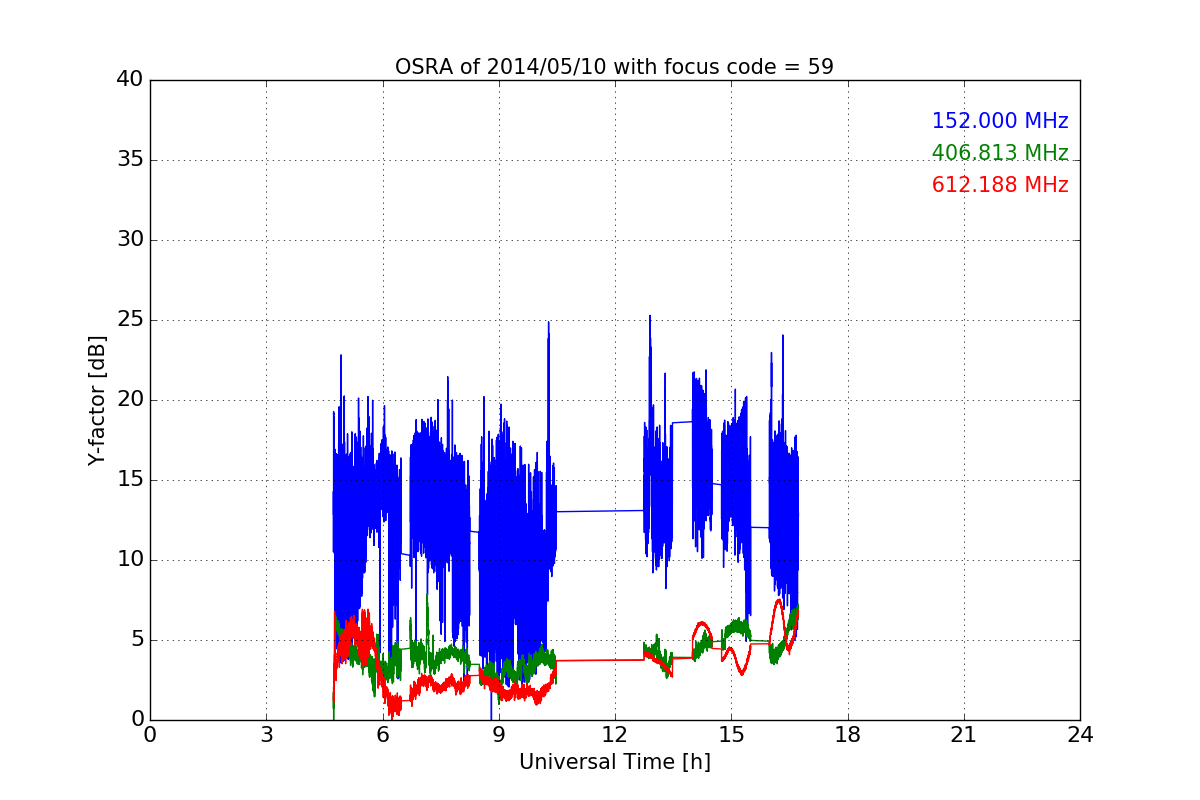Click the 'Universal Time [h]' axis label
Viewport: 1200px width, 800px height.
tap(614, 762)
